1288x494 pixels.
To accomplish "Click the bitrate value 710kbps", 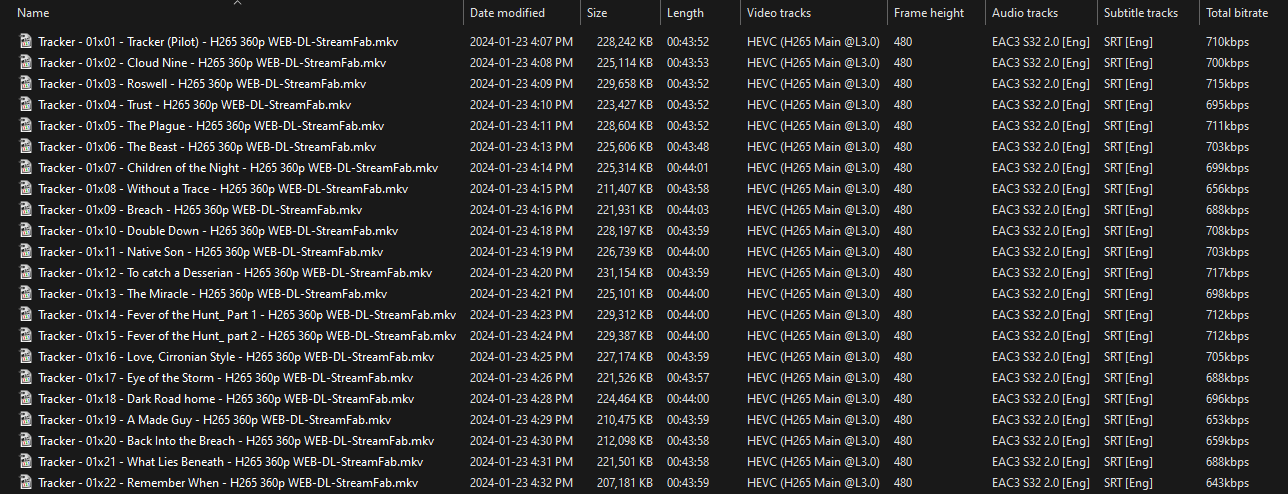I will 1228,42.
